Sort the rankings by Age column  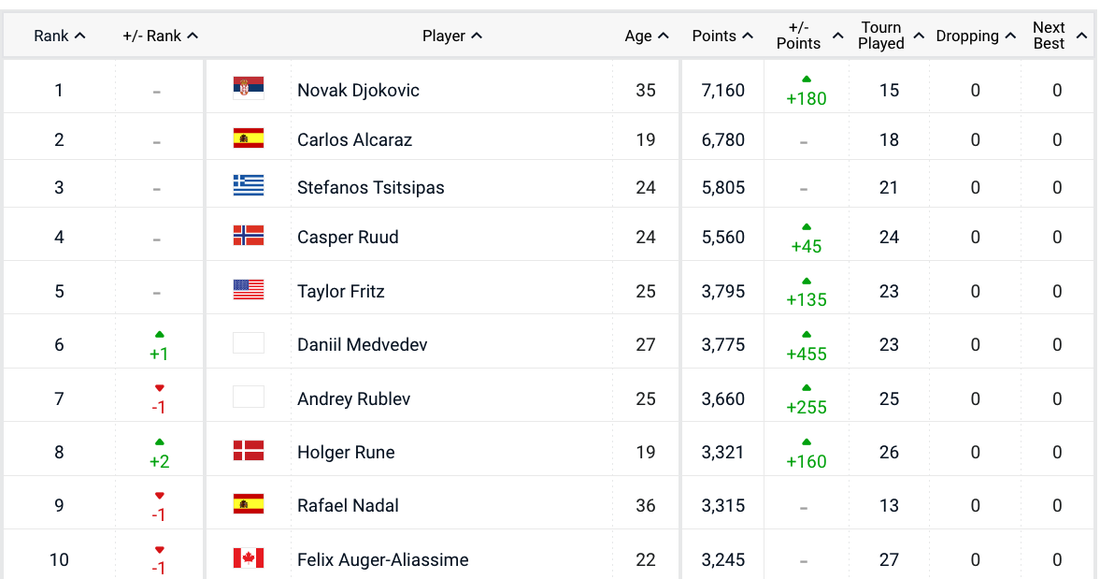pos(646,36)
